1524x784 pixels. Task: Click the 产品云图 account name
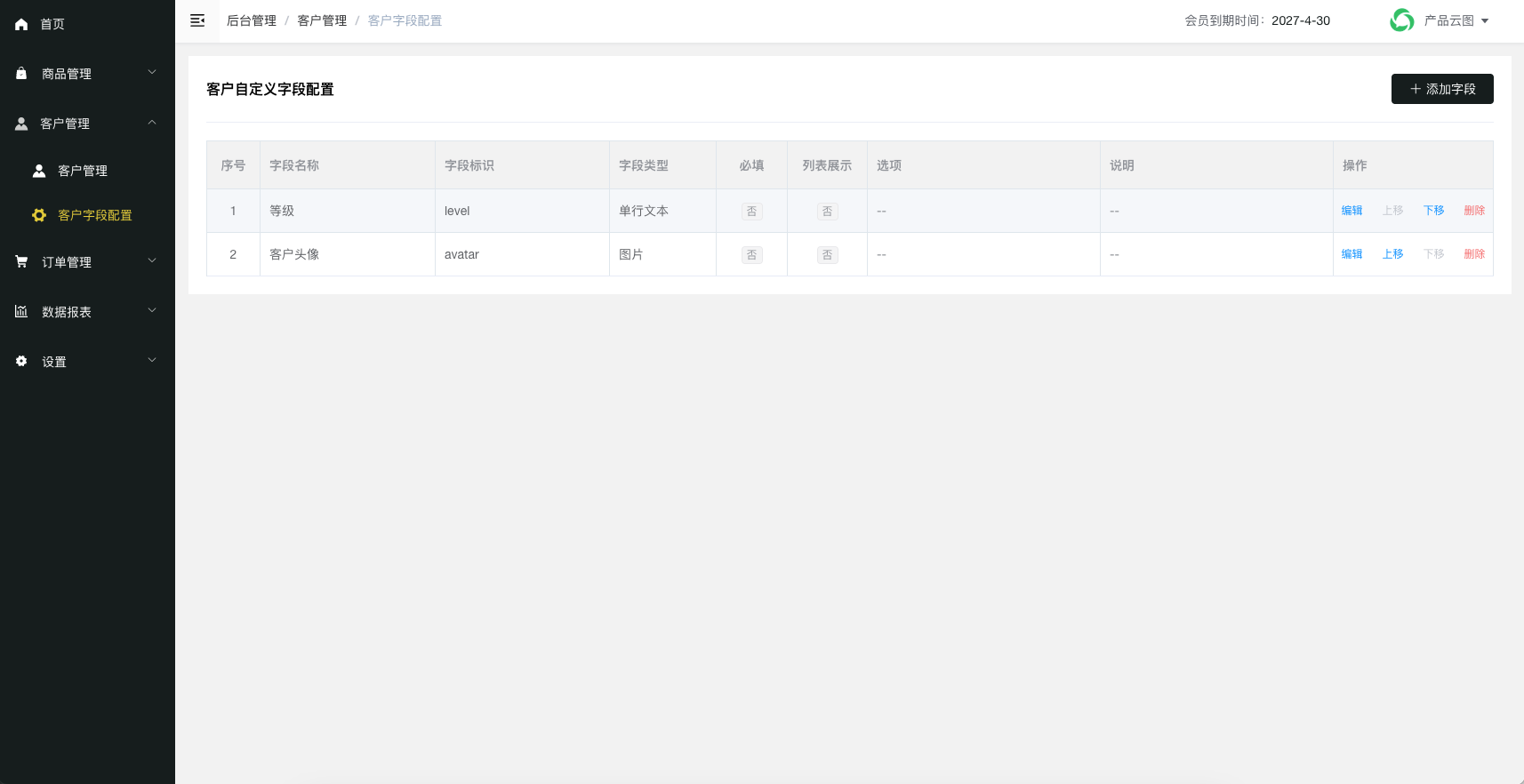[1448, 20]
